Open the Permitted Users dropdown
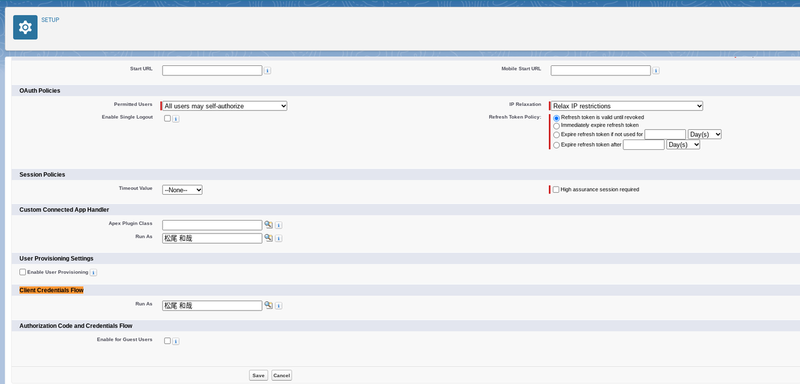This screenshot has width=800, height=384. tap(225, 106)
